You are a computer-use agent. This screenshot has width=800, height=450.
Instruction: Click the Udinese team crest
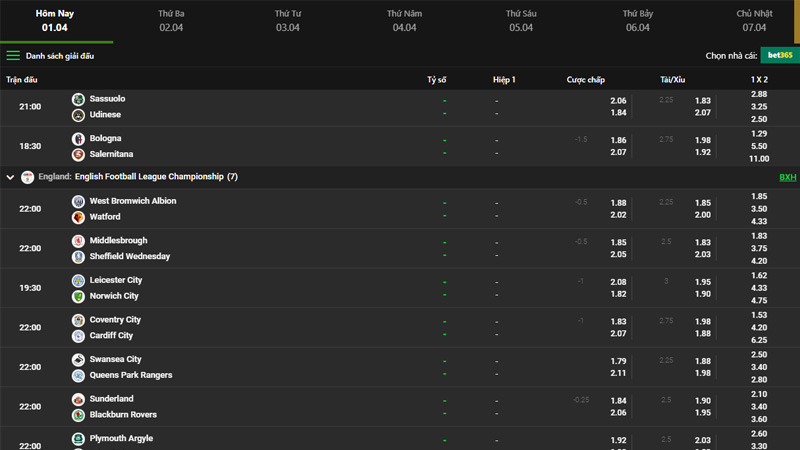click(x=78, y=115)
